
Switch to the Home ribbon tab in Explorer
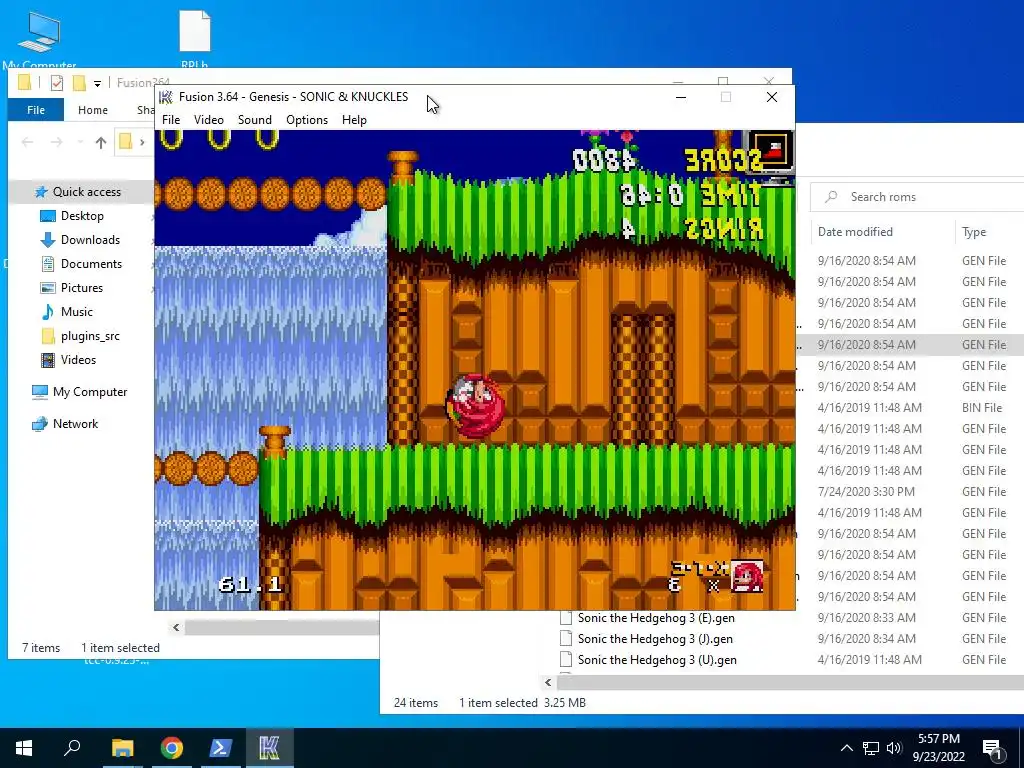tap(93, 110)
